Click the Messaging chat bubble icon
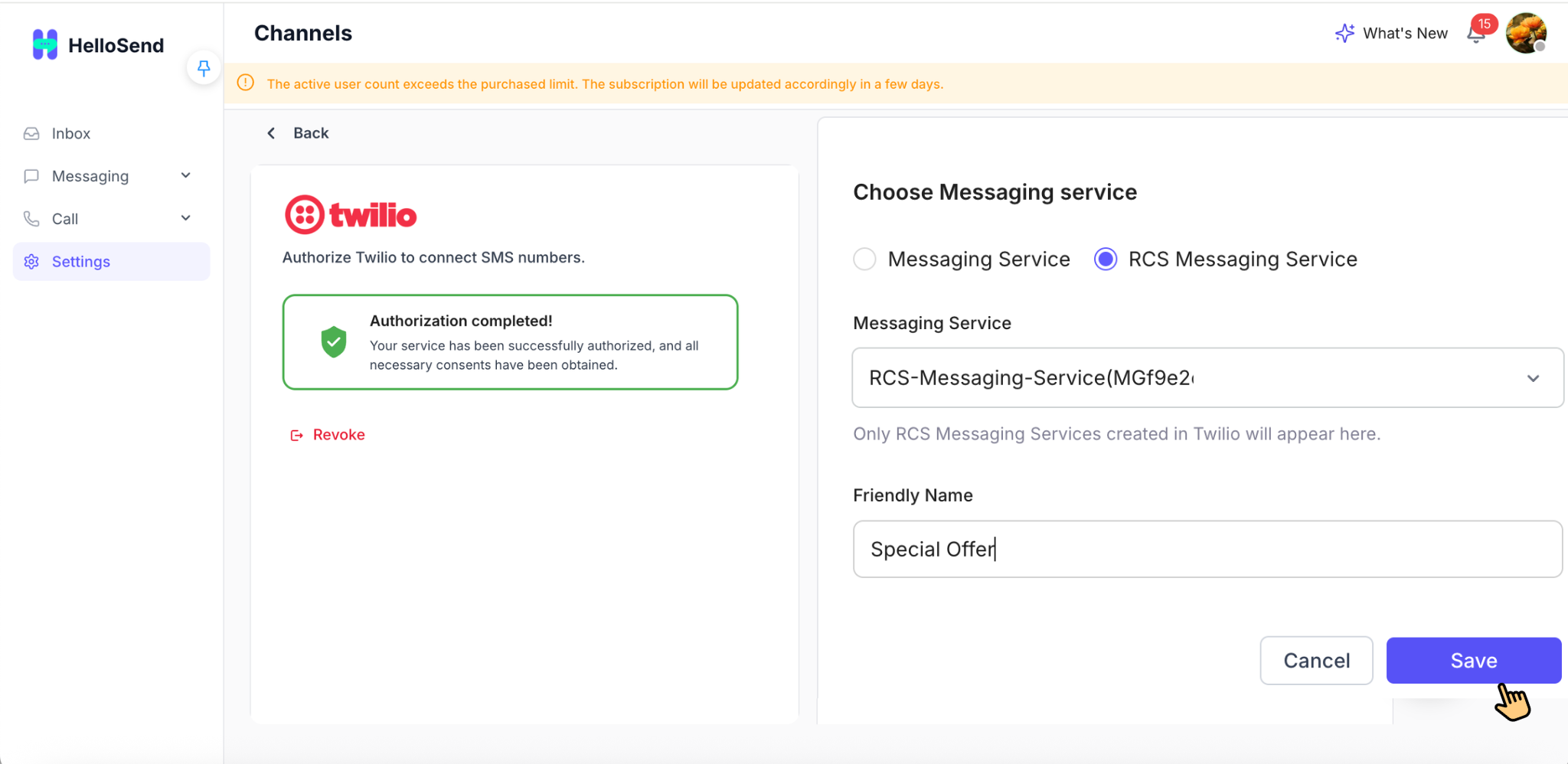This screenshot has width=1568, height=764. click(x=31, y=176)
